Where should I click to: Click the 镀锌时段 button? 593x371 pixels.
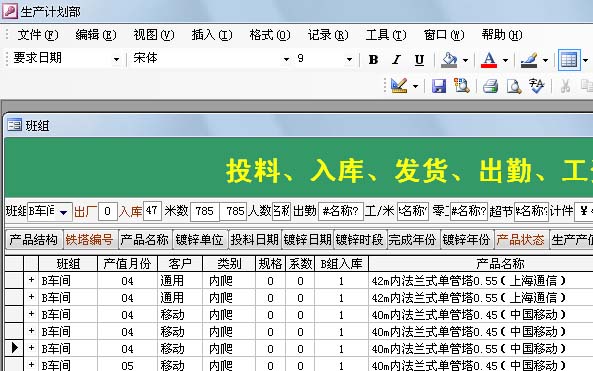pos(360,239)
